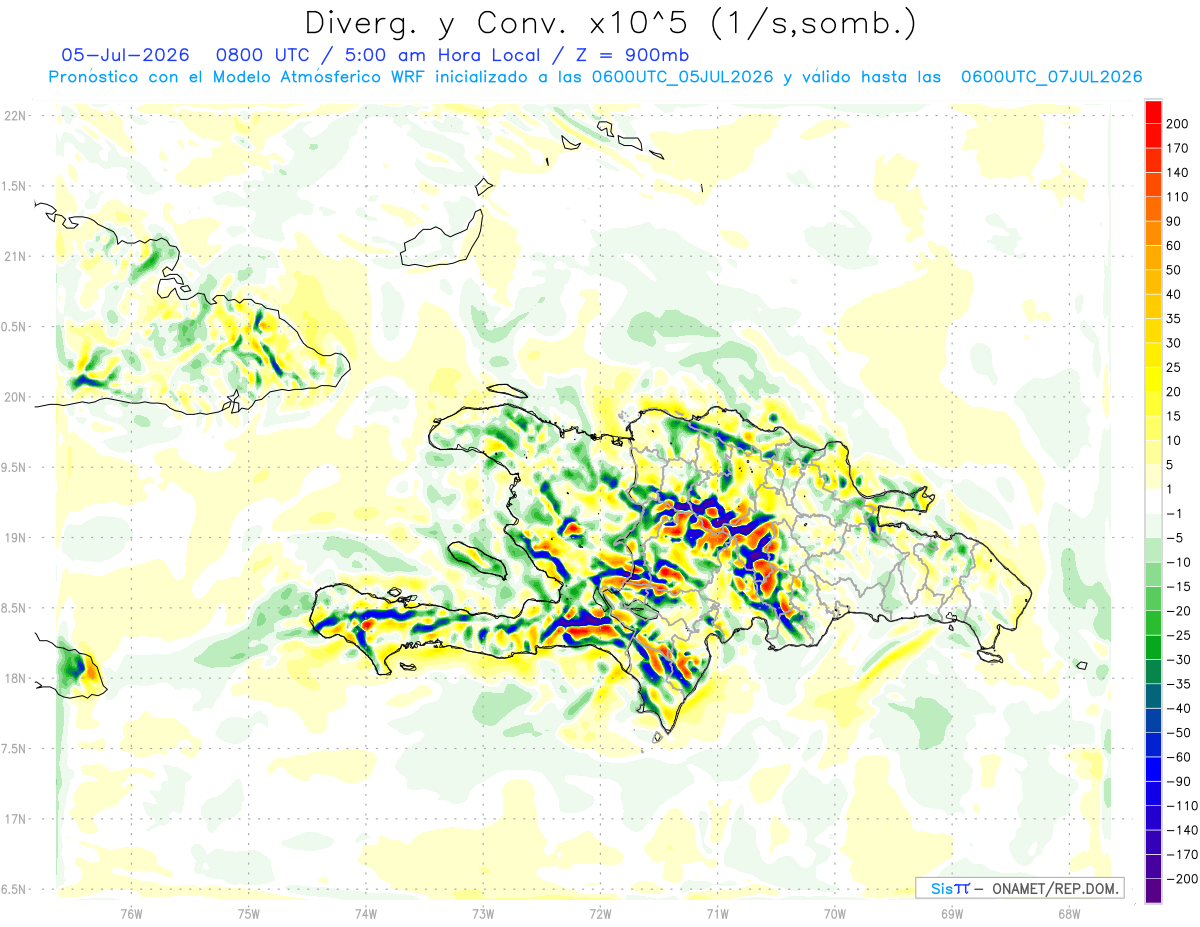Image resolution: width=1200 pixels, height=927 pixels.
Task: Click the '170' color scale value
Action: (x=1179, y=148)
